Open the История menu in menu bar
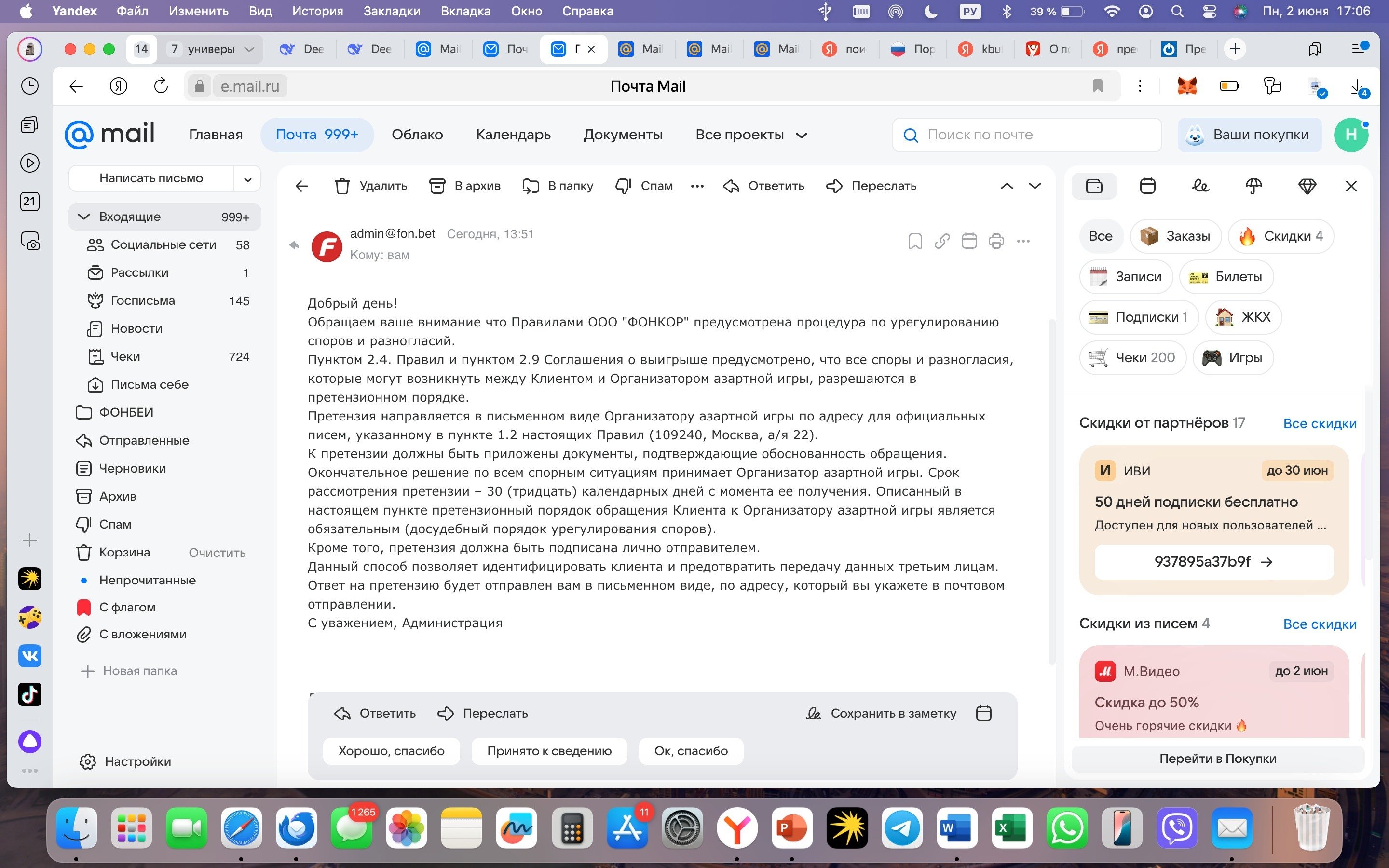This screenshot has height=868, width=1389. point(317,11)
